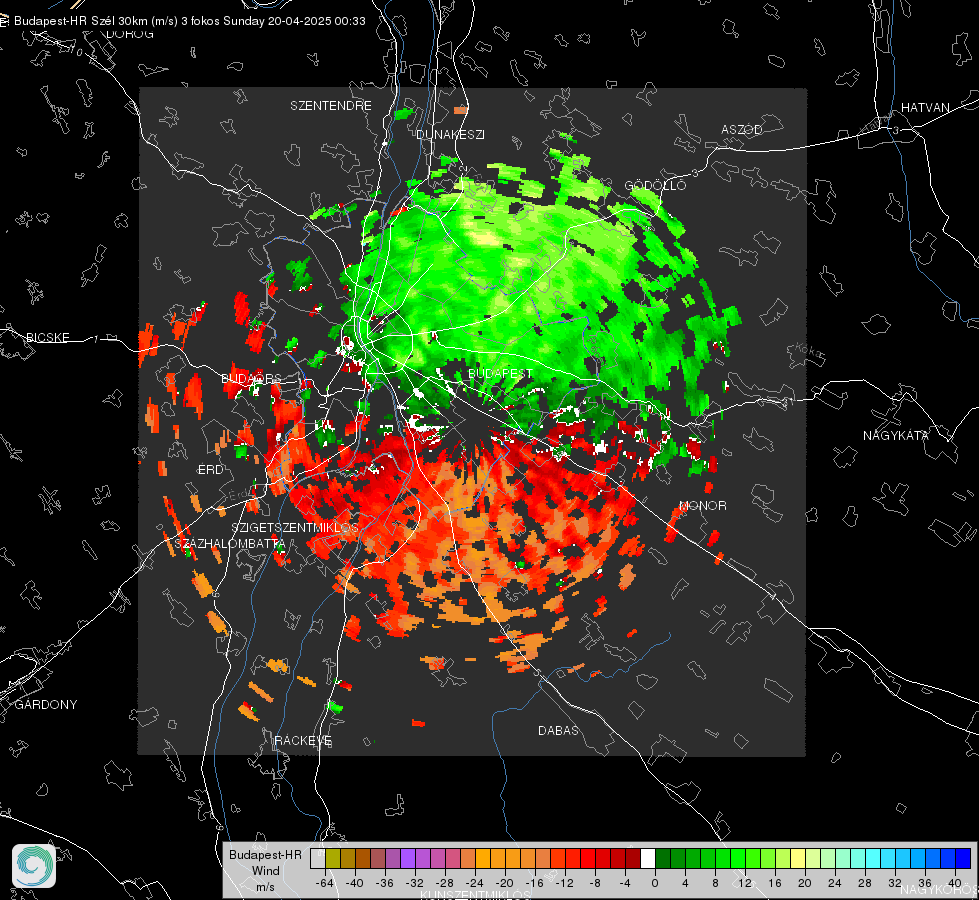Image resolution: width=979 pixels, height=900 pixels.
Task: Click the 20 value on legend scale
Action: click(805, 883)
